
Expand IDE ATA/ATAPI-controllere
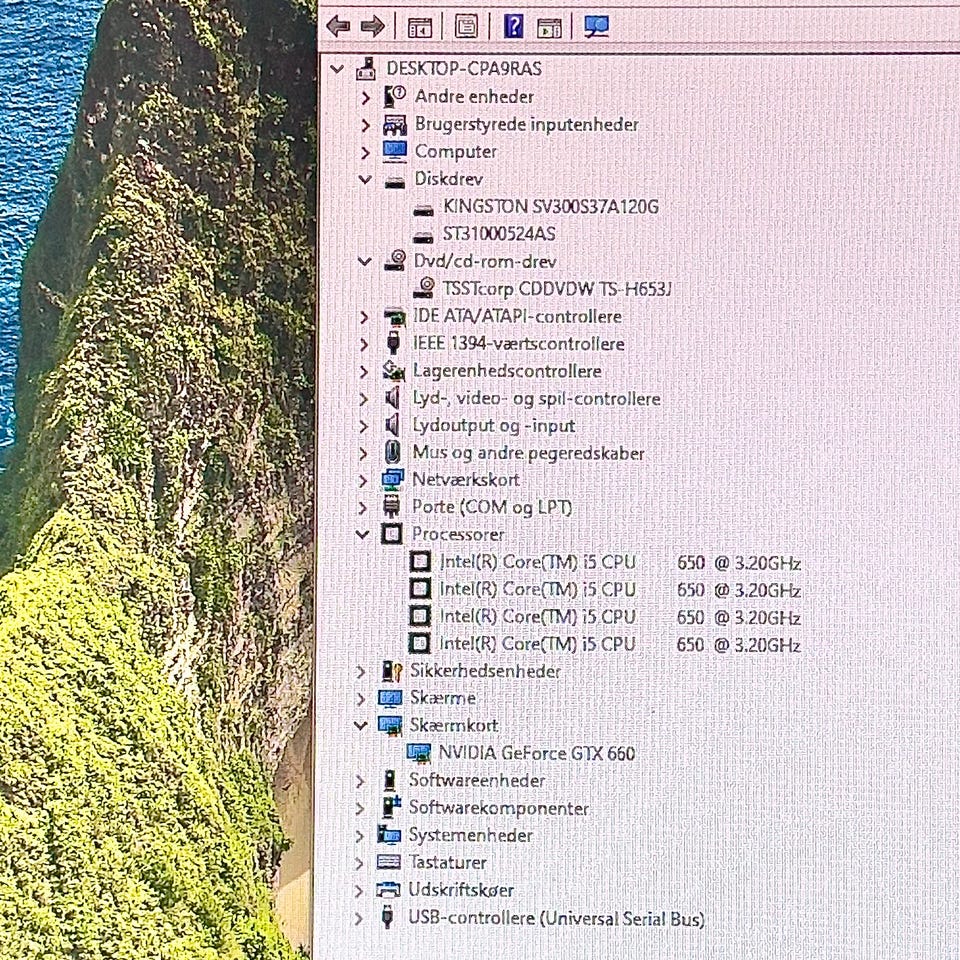[364, 317]
